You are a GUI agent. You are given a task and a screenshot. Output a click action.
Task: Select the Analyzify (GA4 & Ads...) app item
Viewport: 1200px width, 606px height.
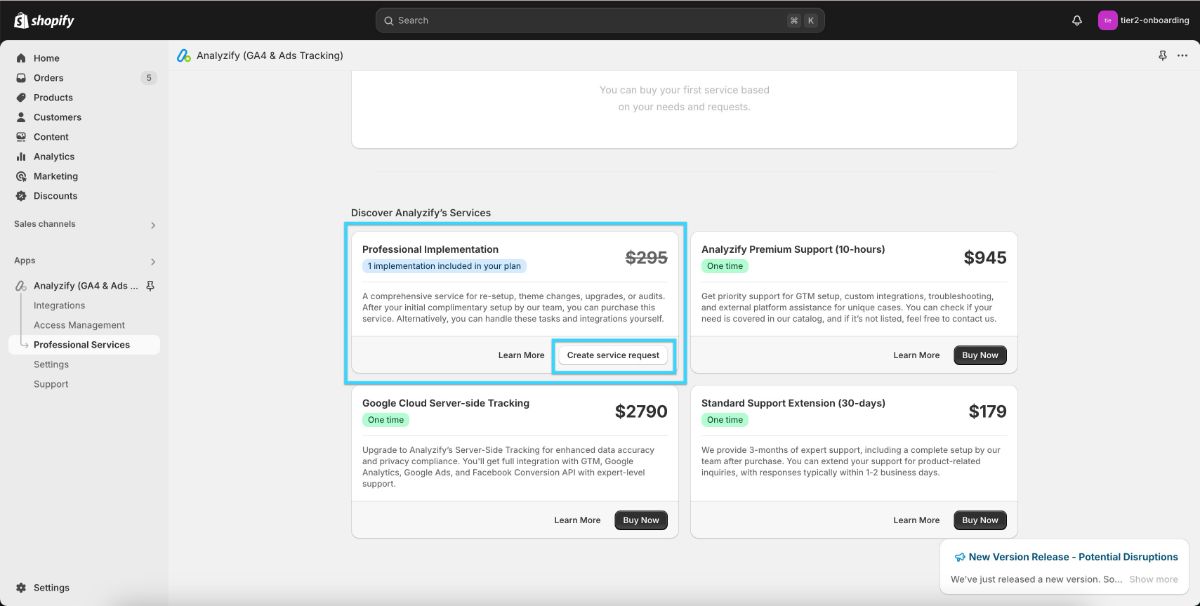click(x=84, y=286)
